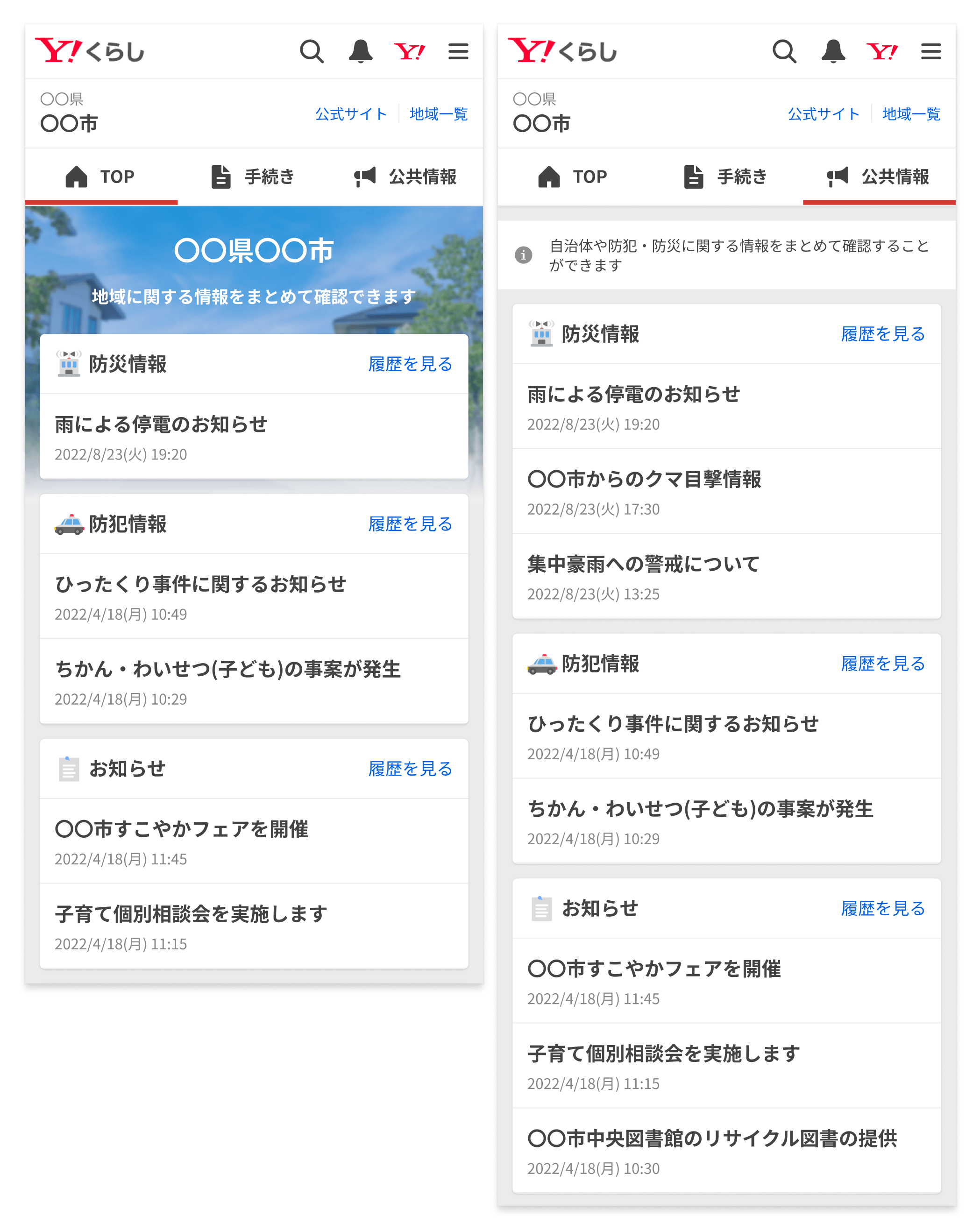
Task: Open notifications bell in left screen header
Action: click(361, 51)
